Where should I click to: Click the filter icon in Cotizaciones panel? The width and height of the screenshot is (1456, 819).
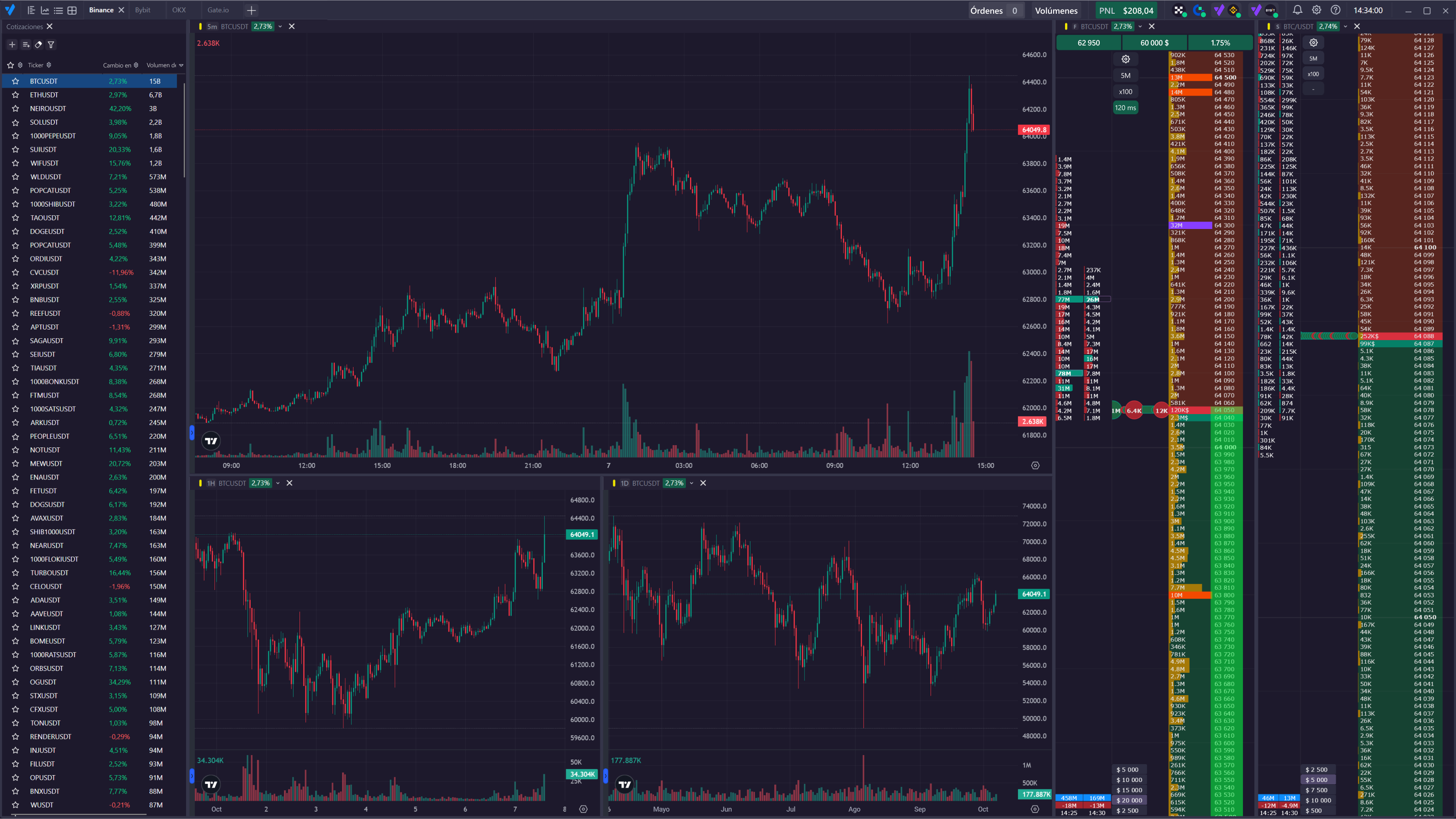click(51, 45)
